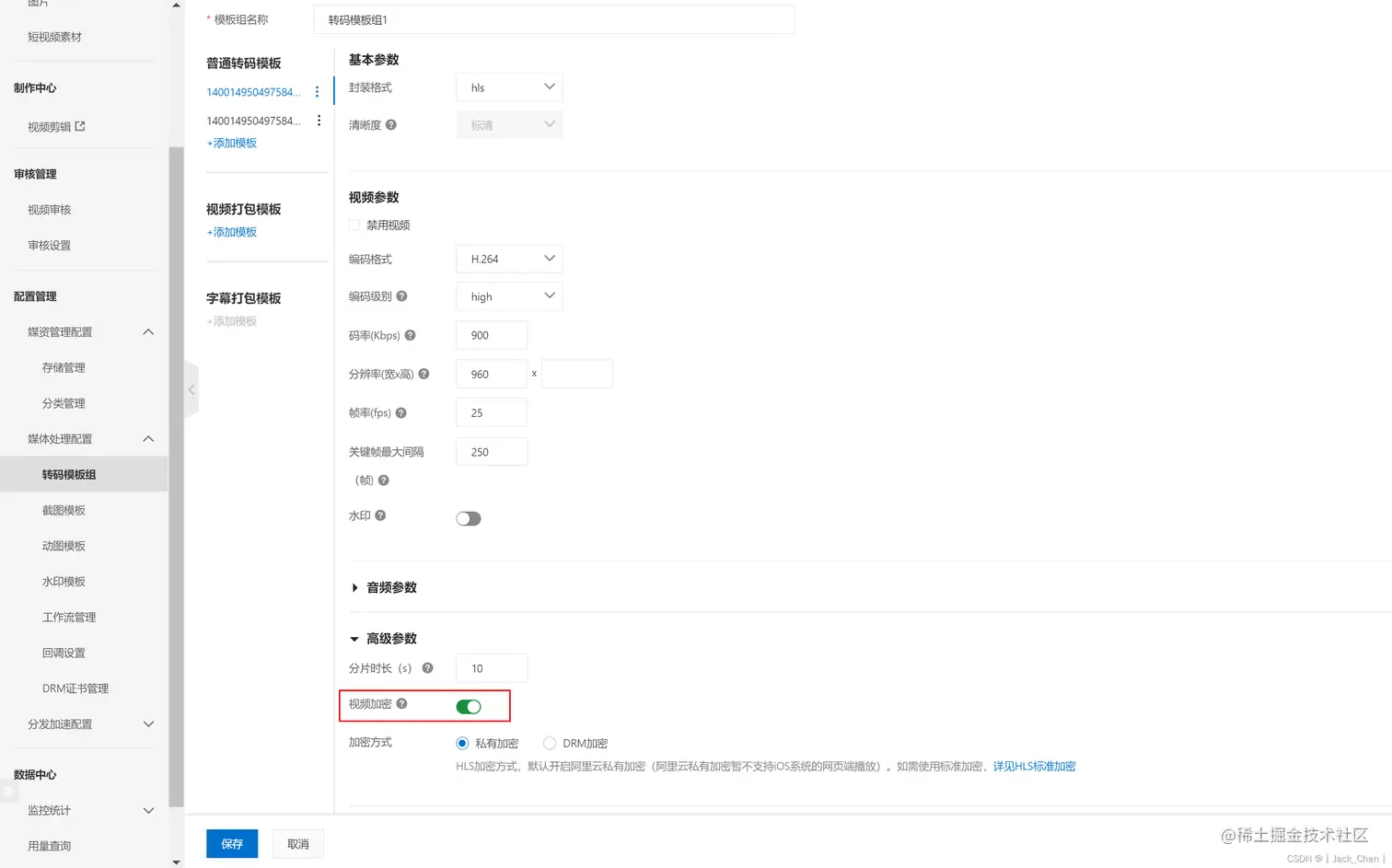Open 存储管理 in the sidebar
Viewport: 1392px width, 868px height.
point(64,368)
